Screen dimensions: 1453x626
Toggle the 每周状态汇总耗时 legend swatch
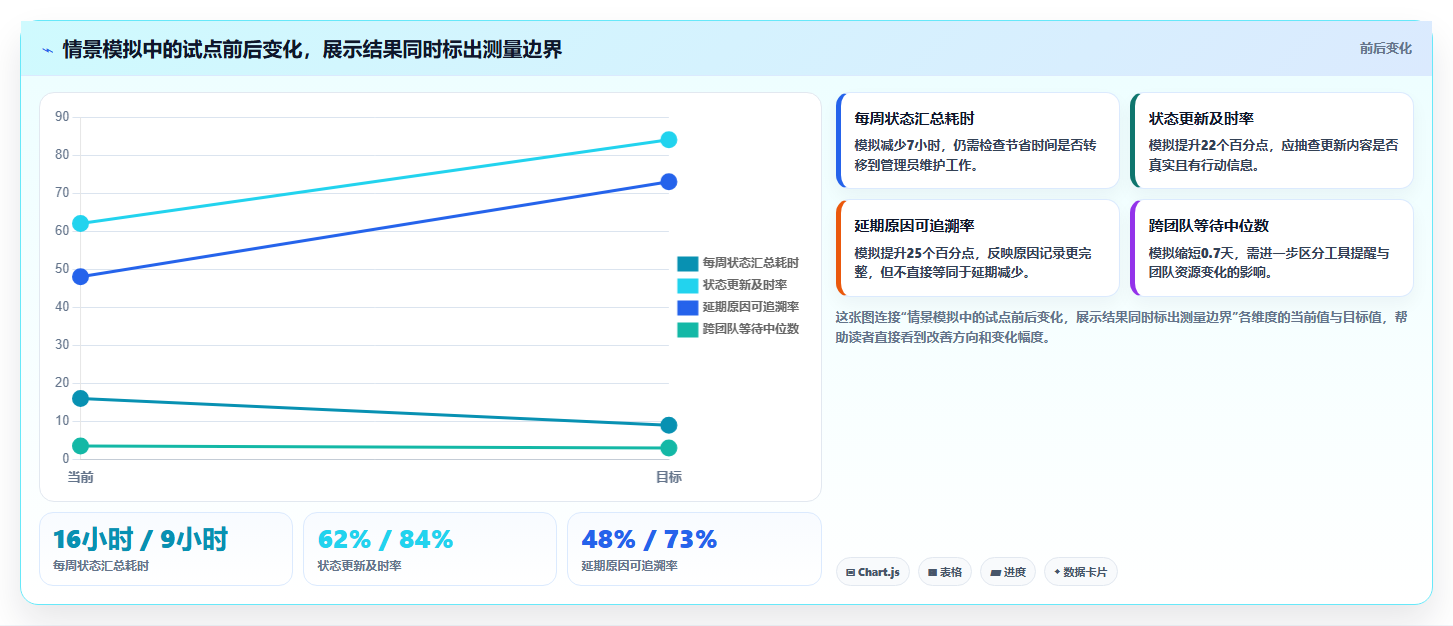coord(687,263)
